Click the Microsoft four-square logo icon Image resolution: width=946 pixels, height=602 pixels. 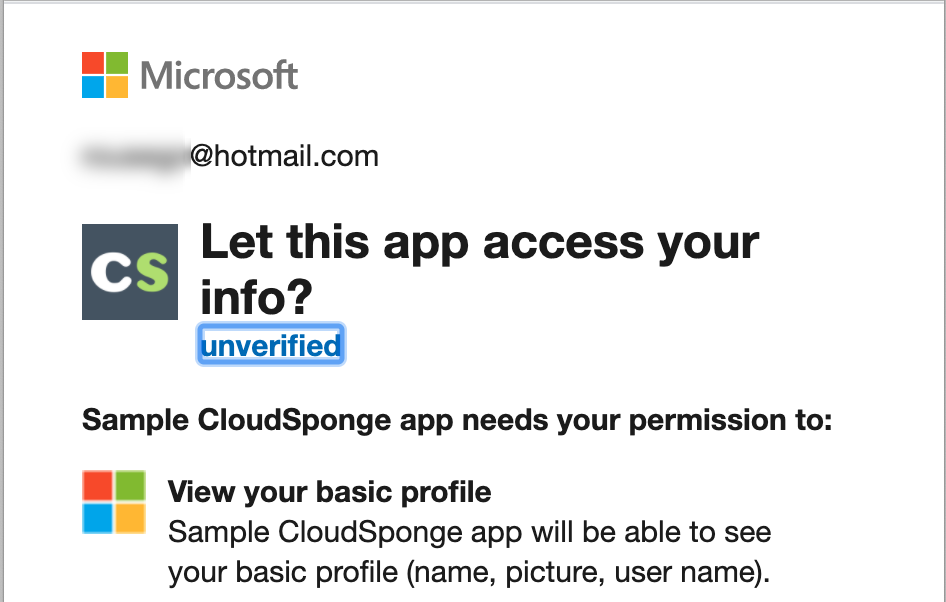[103, 73]
